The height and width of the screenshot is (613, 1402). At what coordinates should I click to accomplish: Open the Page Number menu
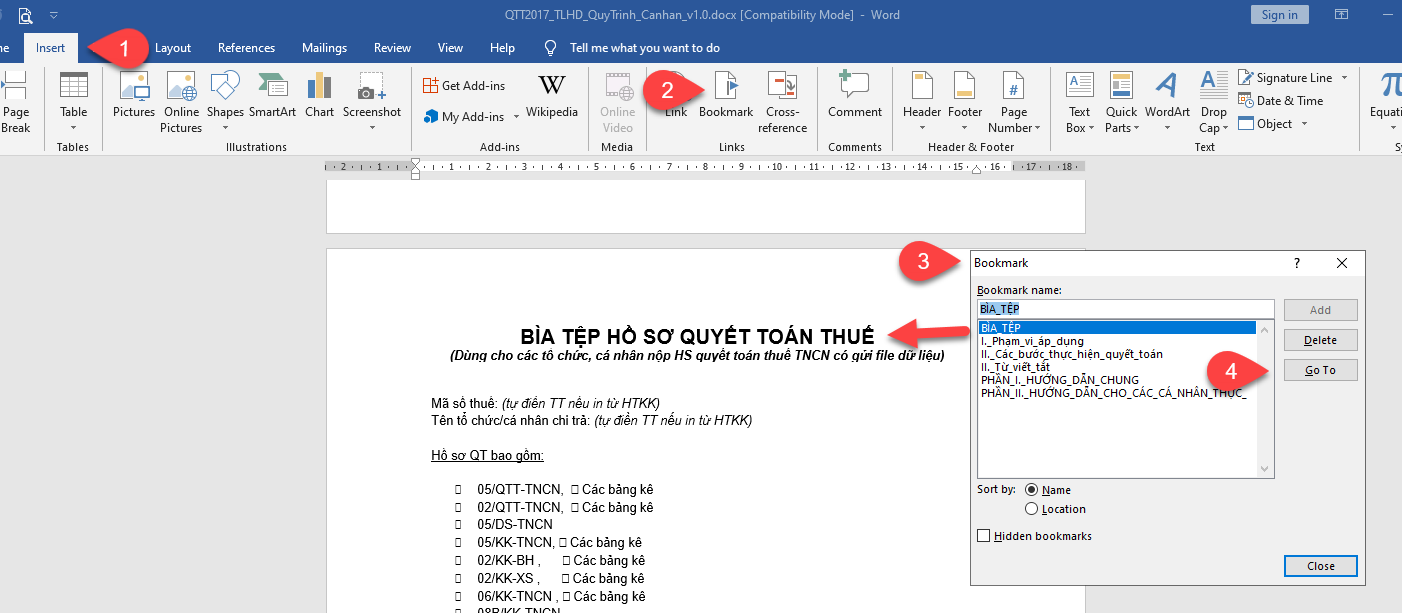[1014, 101]
